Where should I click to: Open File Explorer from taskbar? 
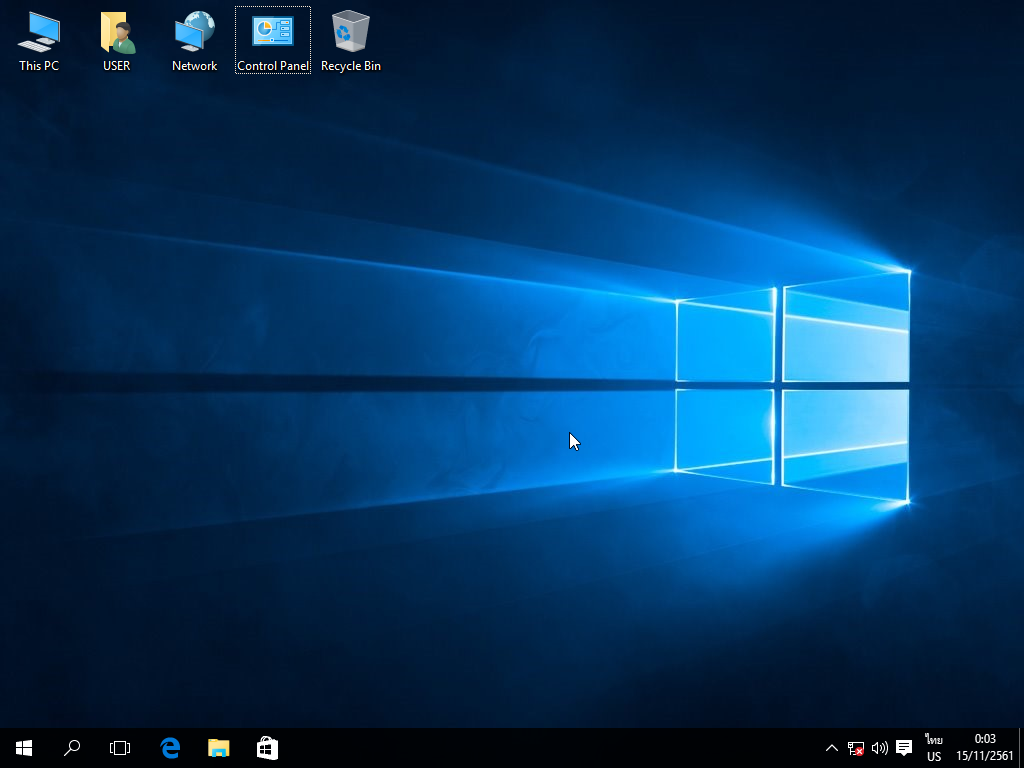point(218,748)
